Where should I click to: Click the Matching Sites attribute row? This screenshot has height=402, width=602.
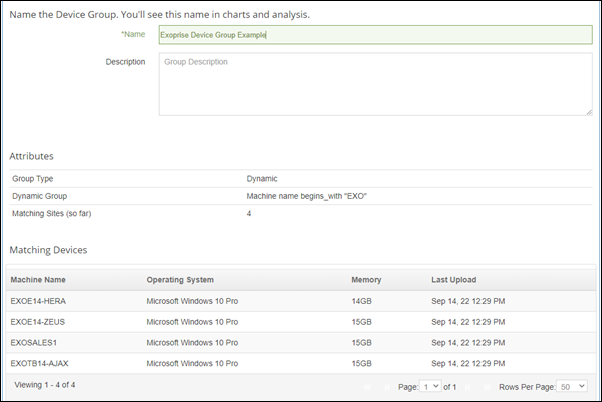point(300,214)
